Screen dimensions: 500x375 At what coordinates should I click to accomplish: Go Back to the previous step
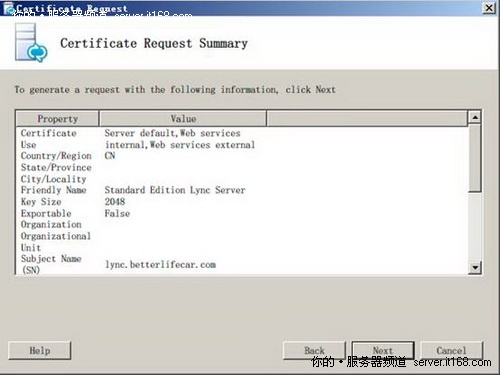pyautogui.click(x=314, y=350)
